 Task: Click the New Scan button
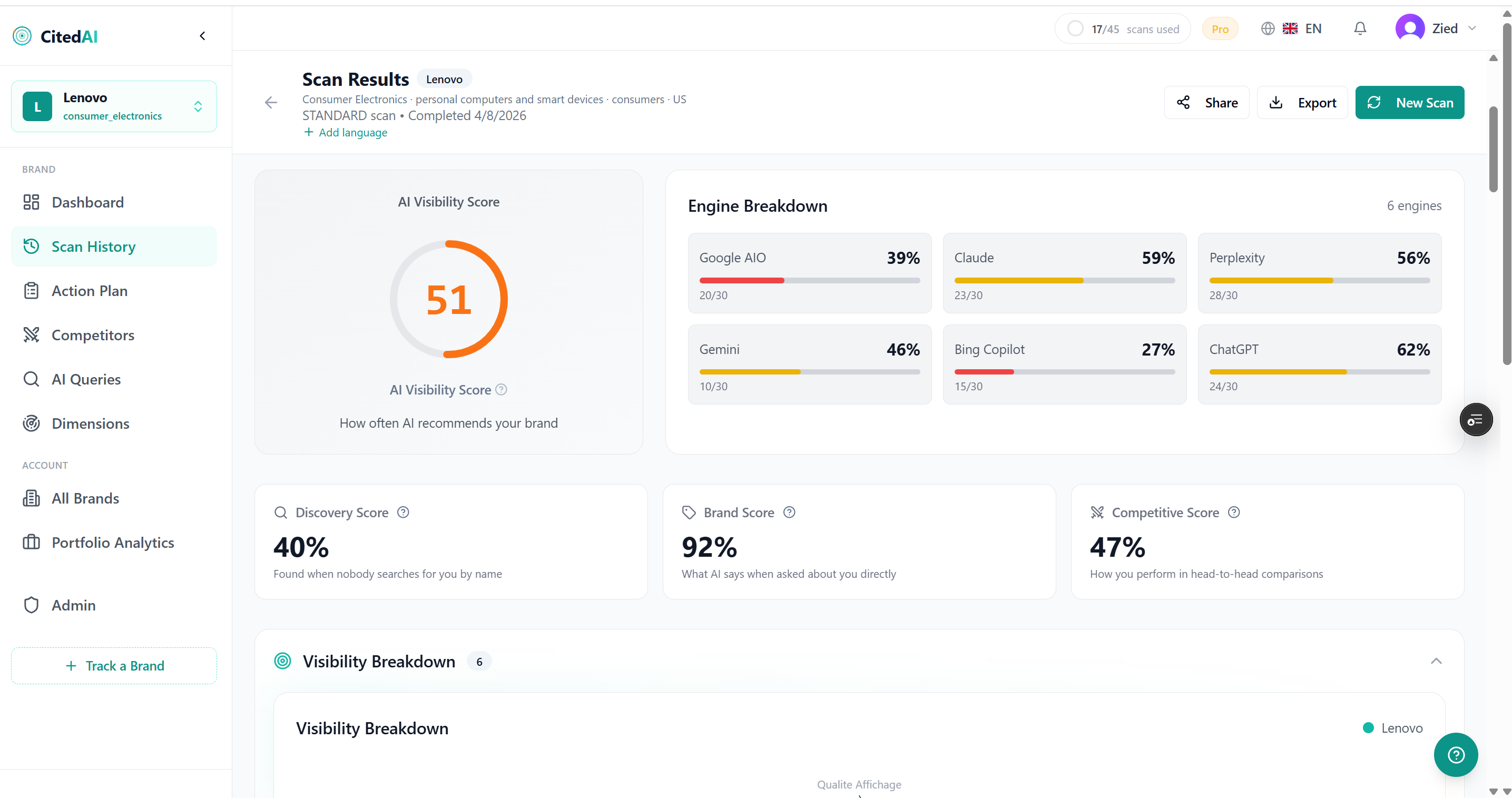(1409, 103)
